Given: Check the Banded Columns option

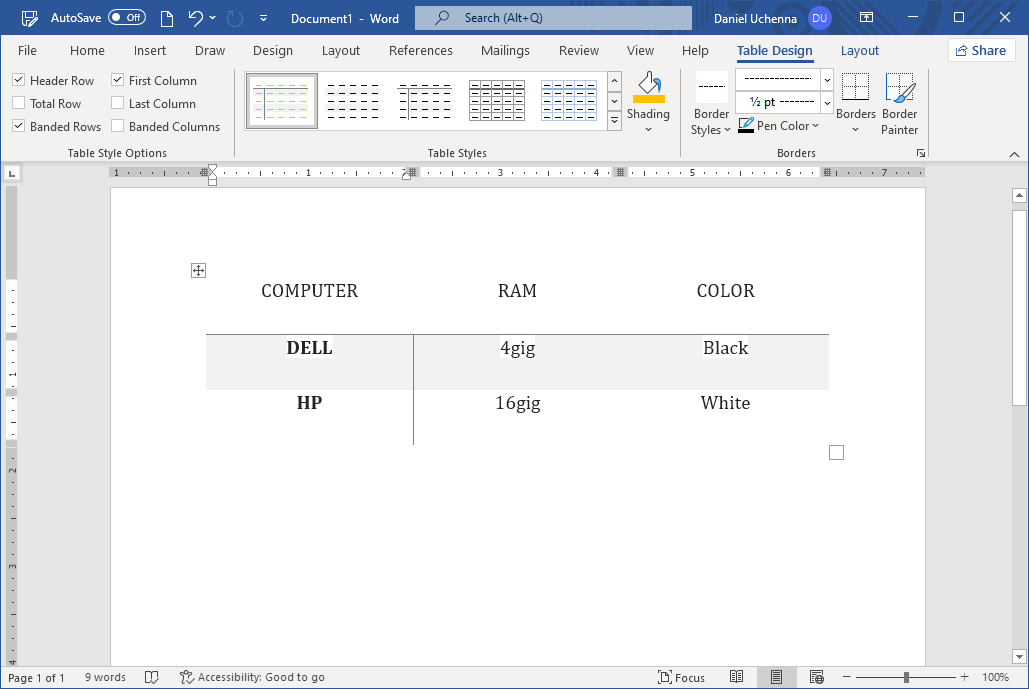Looking at the screenshot, I should click(118, 126).
